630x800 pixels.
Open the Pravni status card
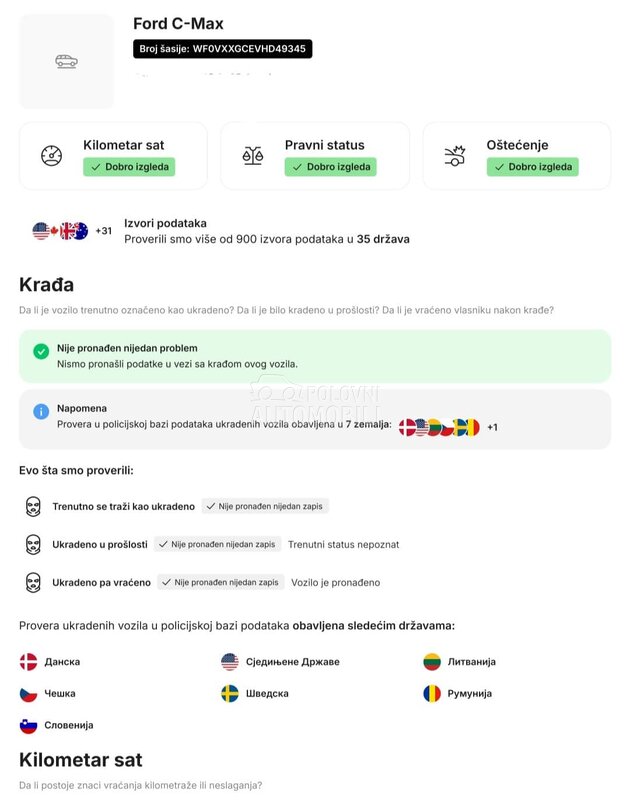[314, 156]
